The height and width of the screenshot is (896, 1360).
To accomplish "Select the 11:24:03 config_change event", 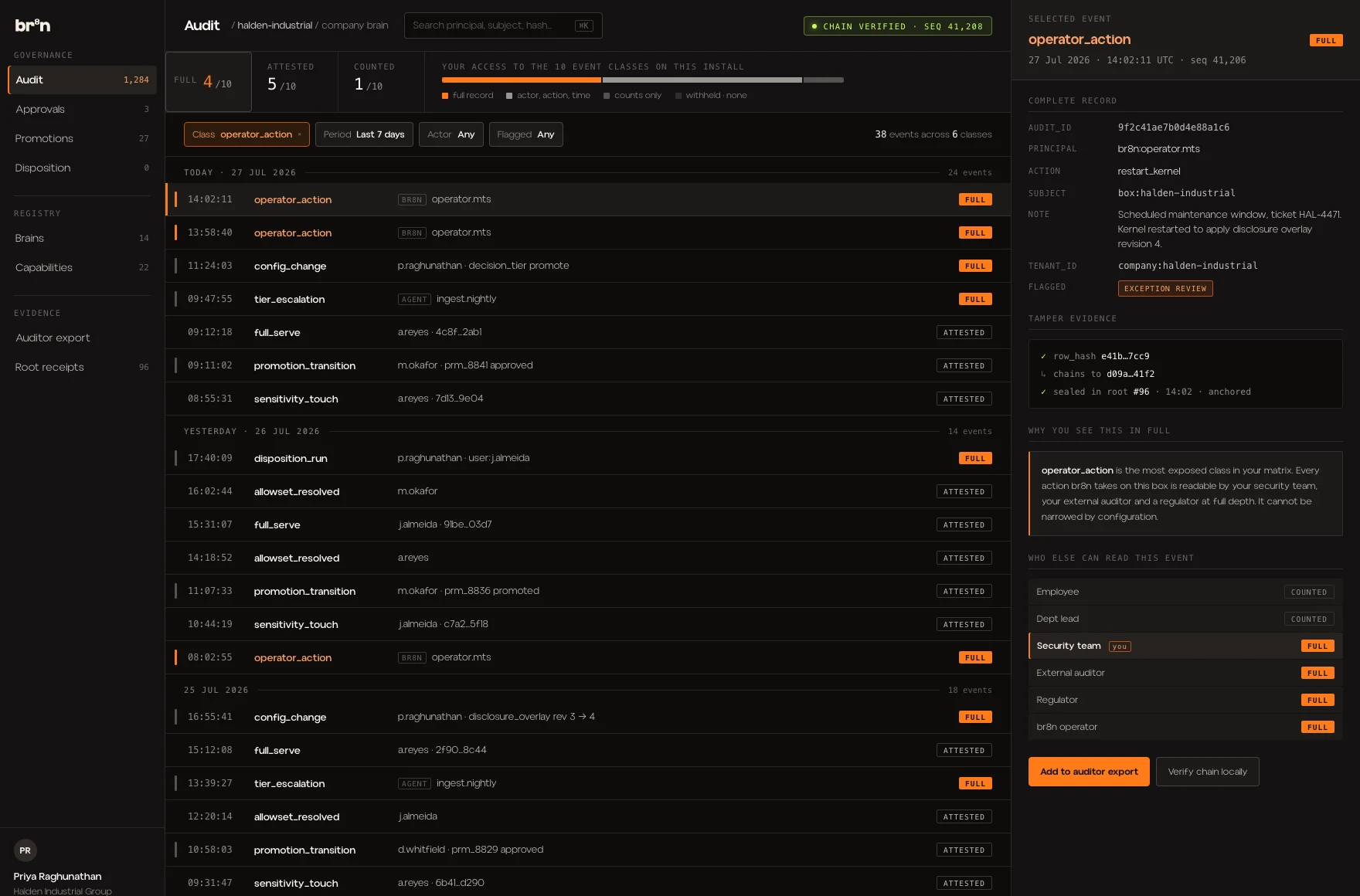I will tap(588, 266).
